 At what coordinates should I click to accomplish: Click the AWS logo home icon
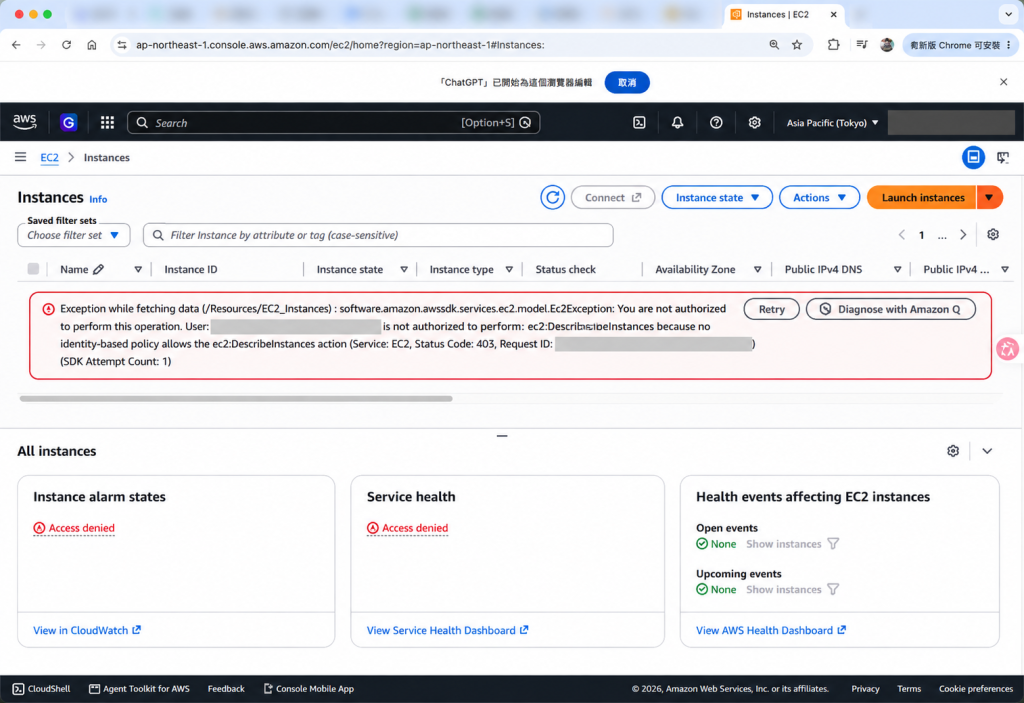coord(25,122)
